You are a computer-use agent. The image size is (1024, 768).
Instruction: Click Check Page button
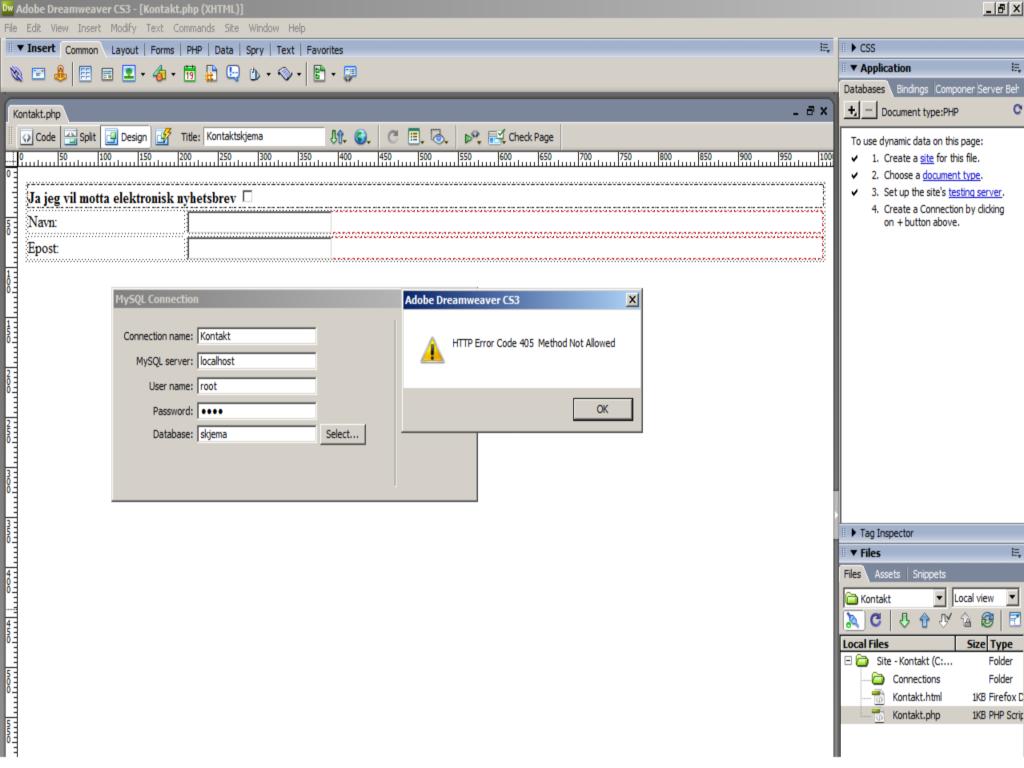tap(520, 136)
